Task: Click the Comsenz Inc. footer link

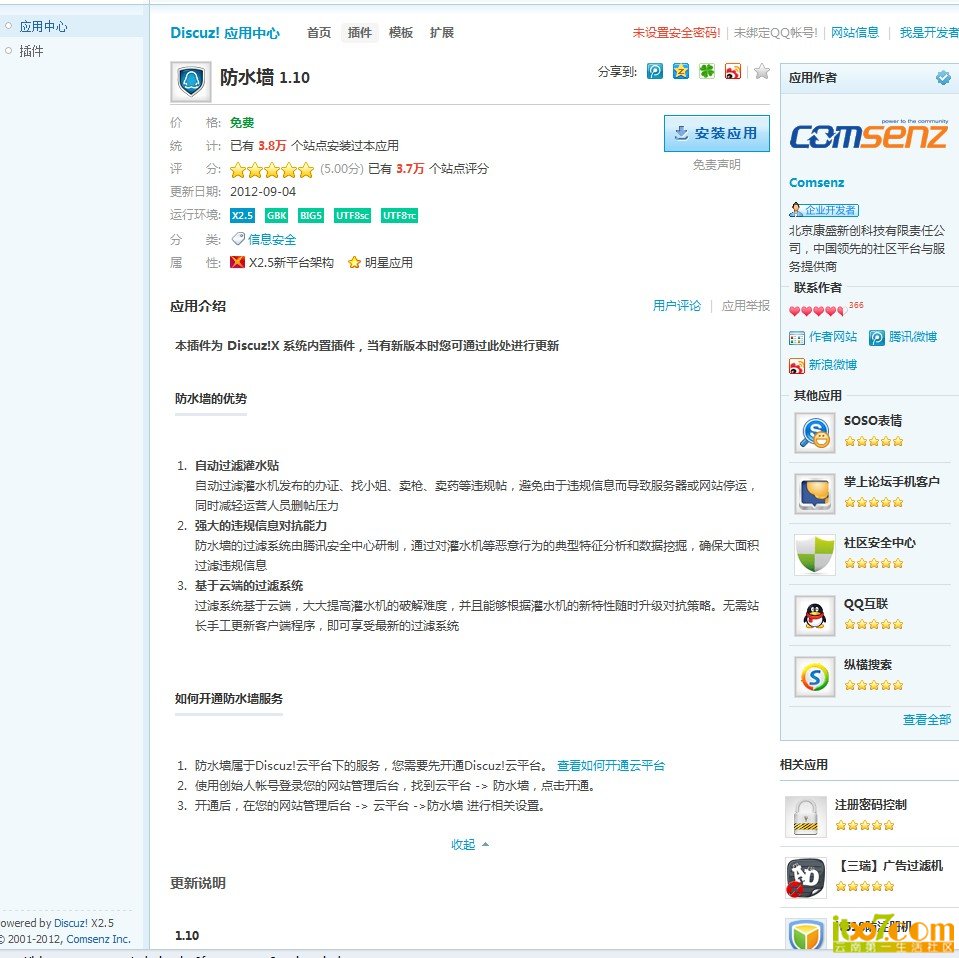Action: pos(98,939)
